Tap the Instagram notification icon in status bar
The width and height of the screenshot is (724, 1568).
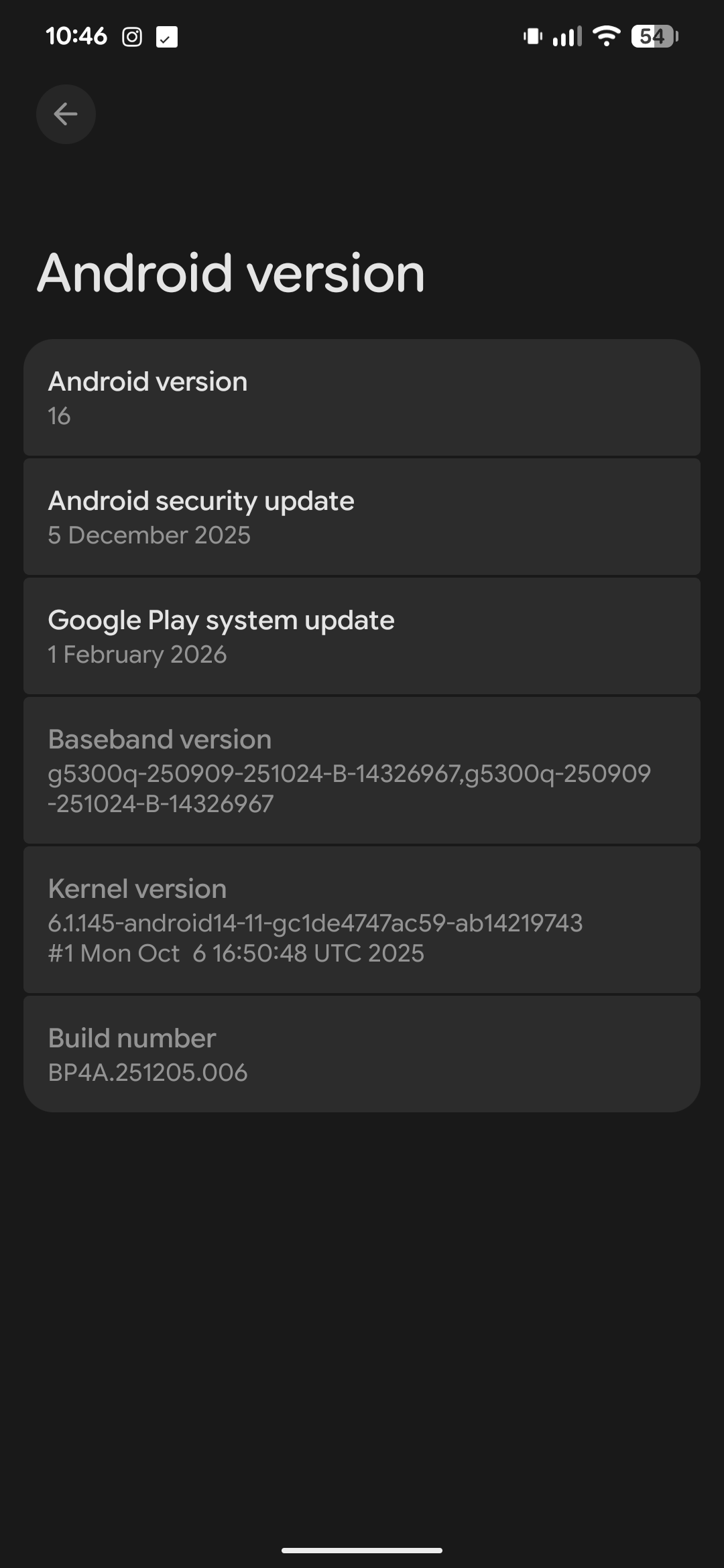[132, 37]
